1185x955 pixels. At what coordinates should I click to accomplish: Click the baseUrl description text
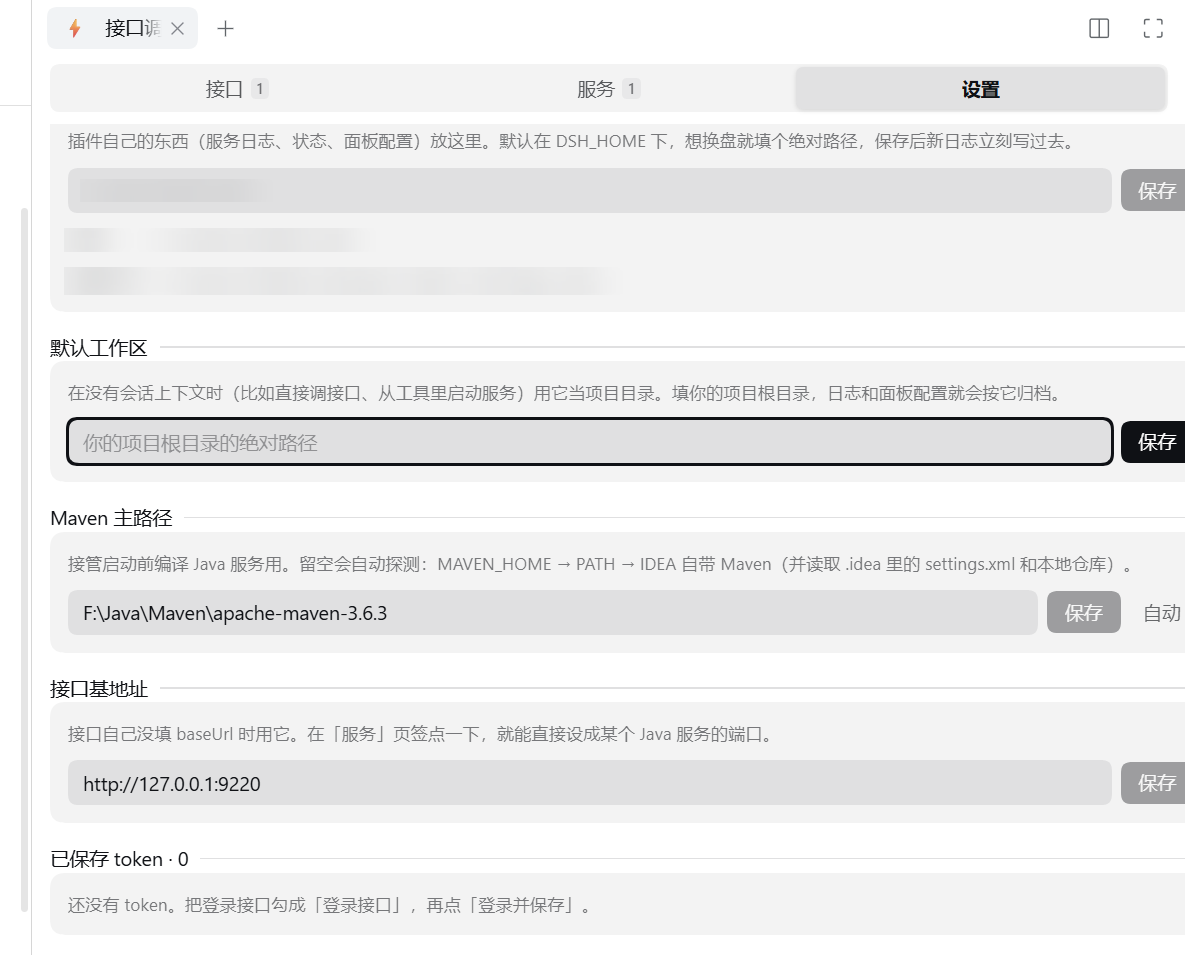[421, 734]
